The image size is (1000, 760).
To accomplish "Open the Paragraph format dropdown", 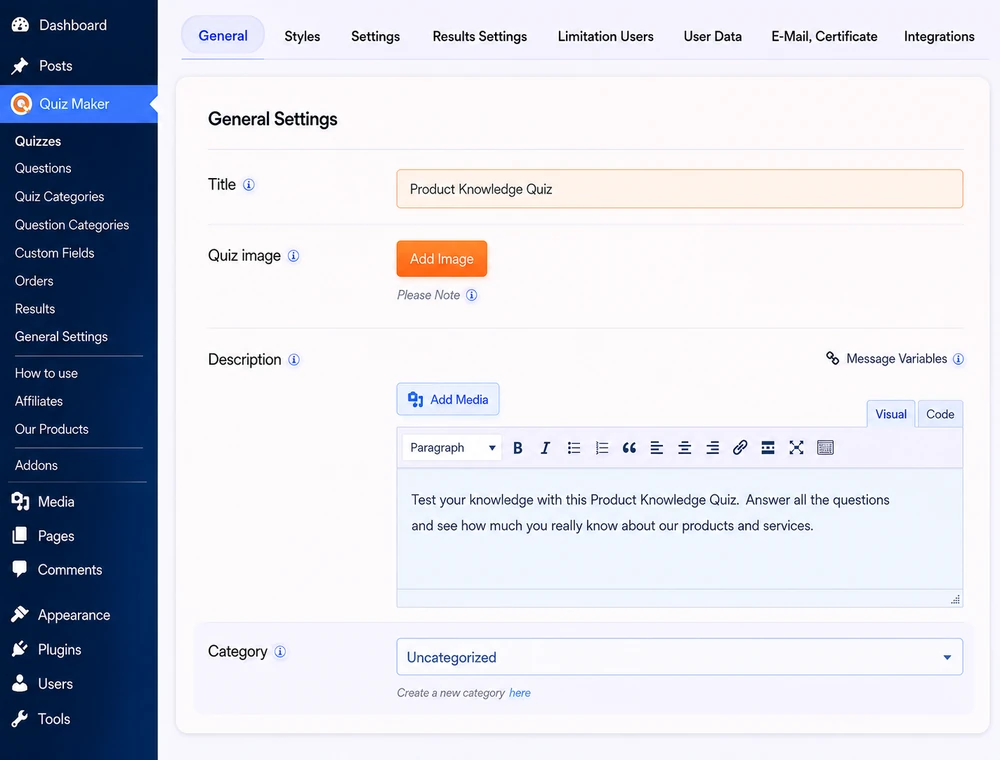I will (x=452, y=448).
